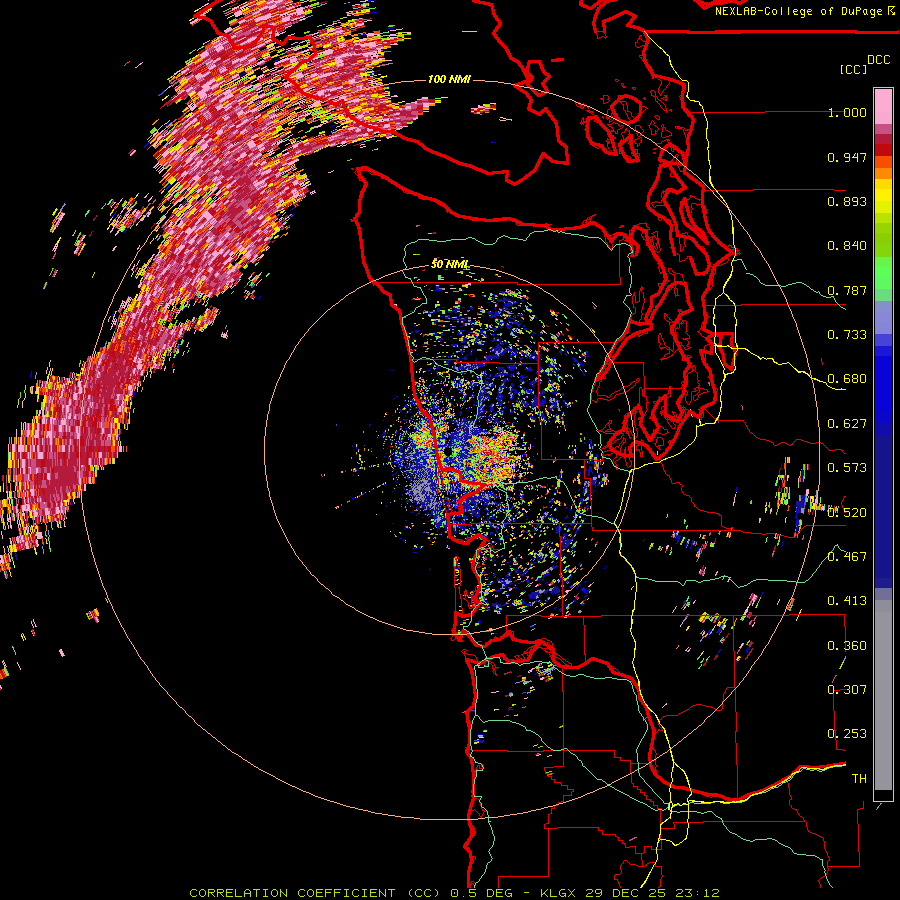The height and width of the screenshot is (900, 900).
Task: Click the 50 NMI range ring label
Action: tap(450, 264)
